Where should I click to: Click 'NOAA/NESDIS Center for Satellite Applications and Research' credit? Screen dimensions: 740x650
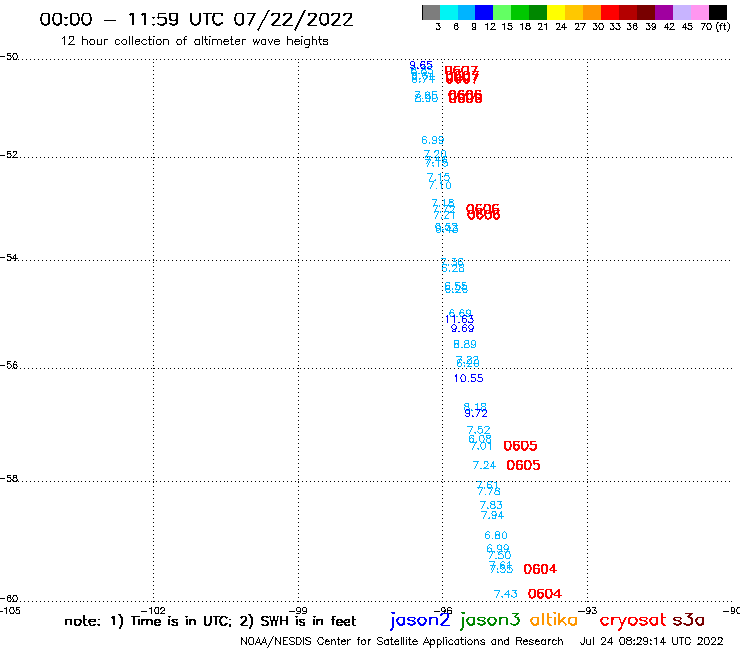point(402,642)
